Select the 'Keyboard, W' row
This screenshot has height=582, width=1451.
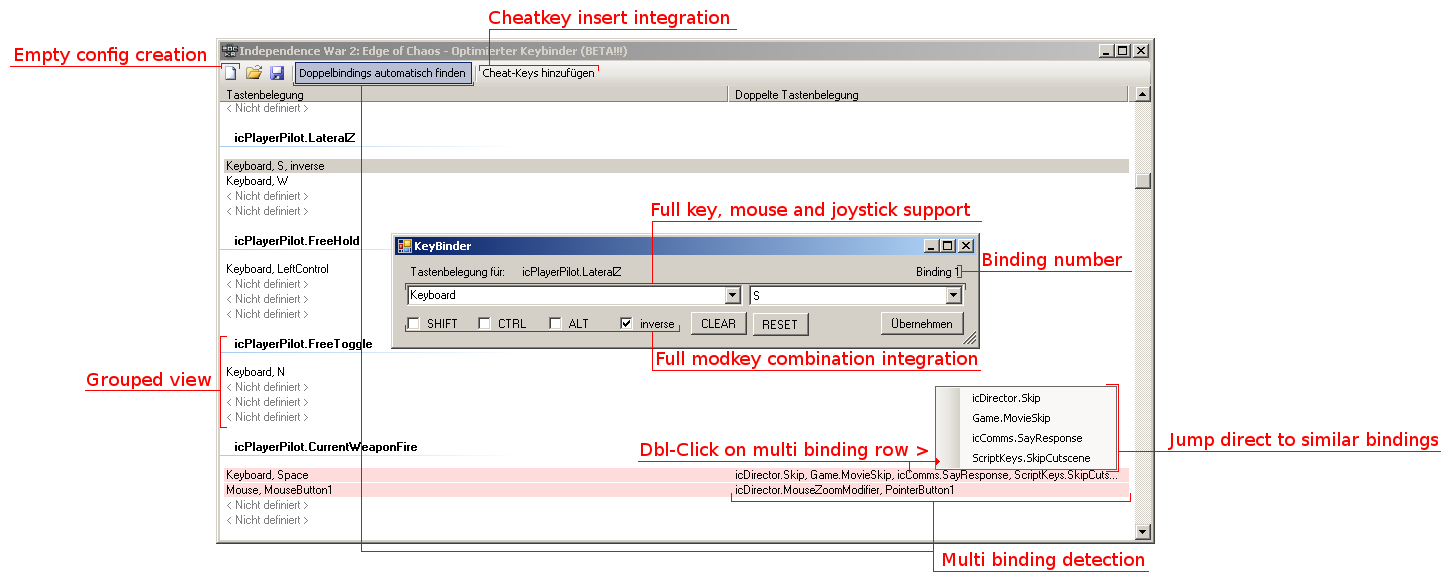point(676,181)
